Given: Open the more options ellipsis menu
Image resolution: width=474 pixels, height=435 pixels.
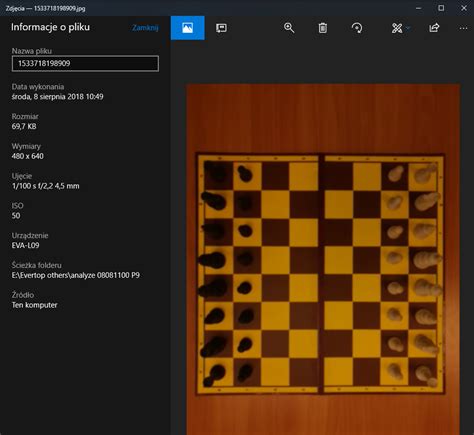Looking at the screenshot, I should [x=463, y=28].
